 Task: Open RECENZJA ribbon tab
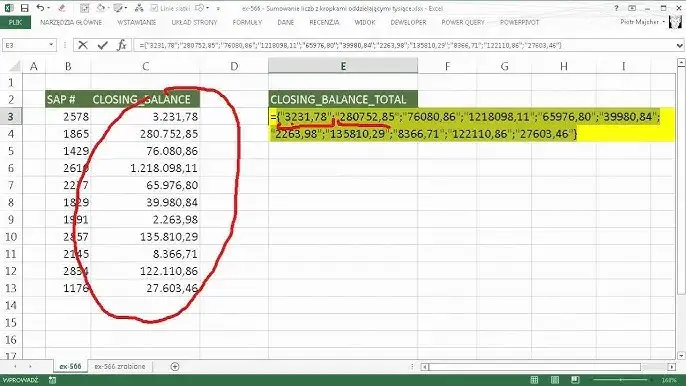pos(324,22)
